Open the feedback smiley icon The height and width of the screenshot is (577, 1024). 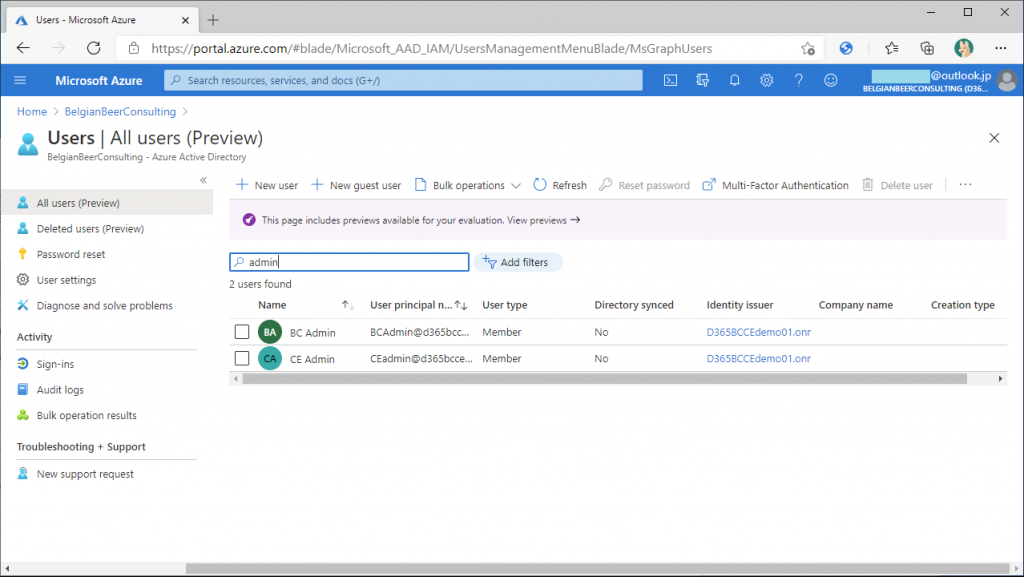[x=831, y=80]
